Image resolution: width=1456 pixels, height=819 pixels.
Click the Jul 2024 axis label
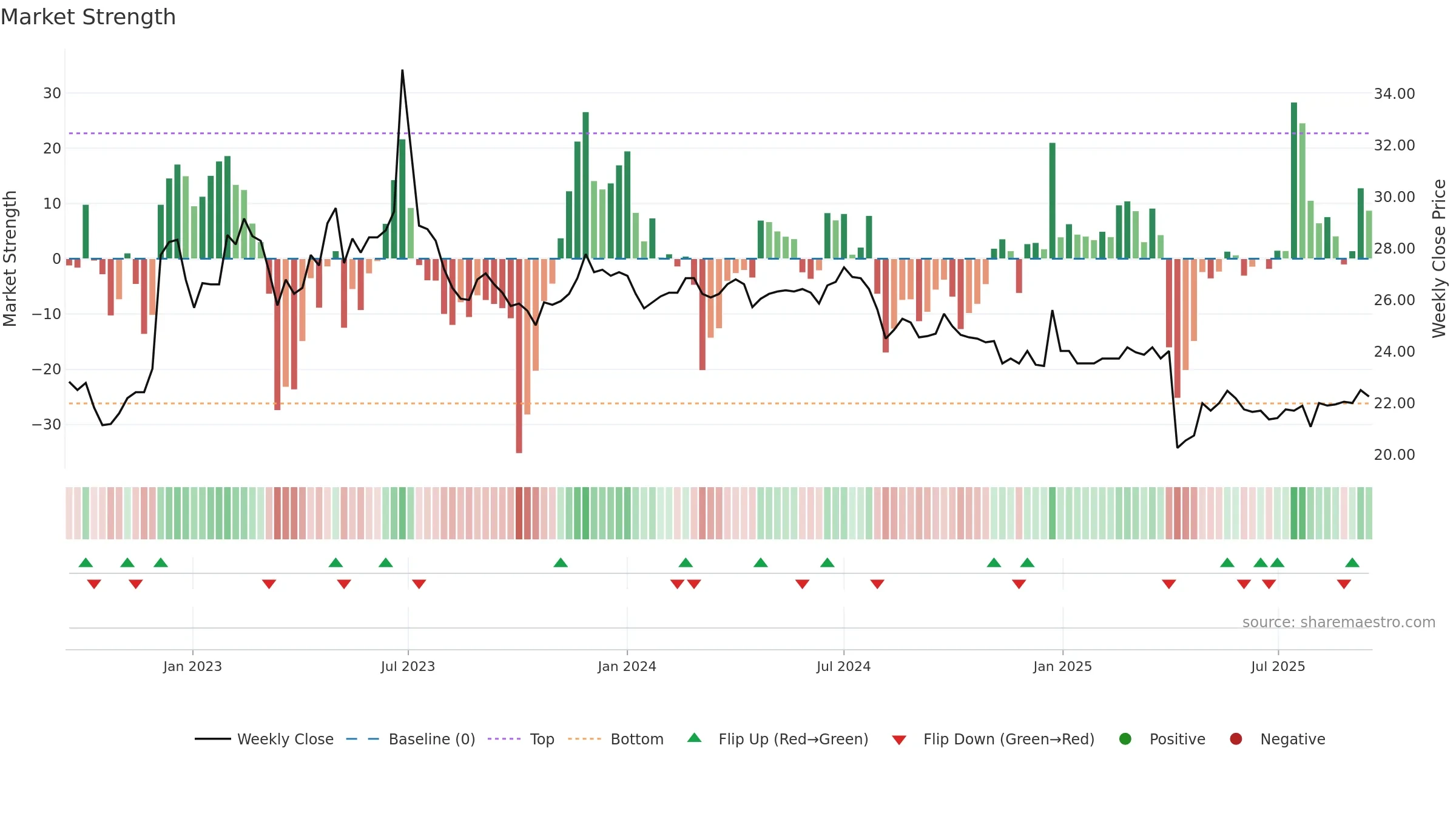843,667
